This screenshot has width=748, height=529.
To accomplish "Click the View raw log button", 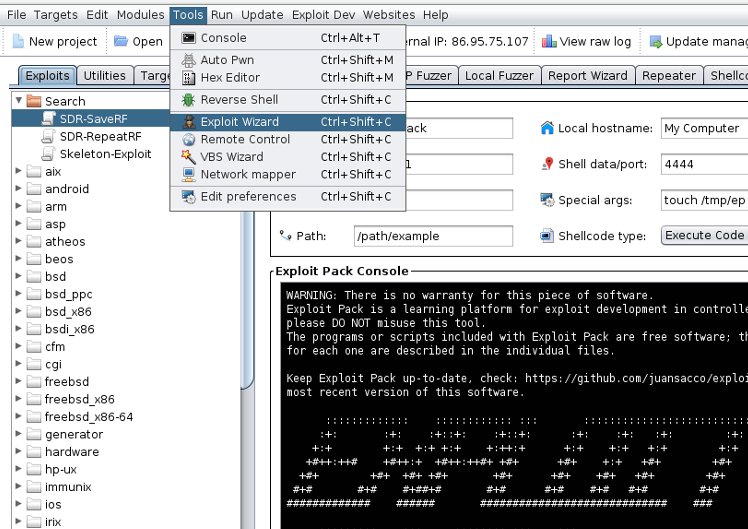I will click(x=587, y=41).
